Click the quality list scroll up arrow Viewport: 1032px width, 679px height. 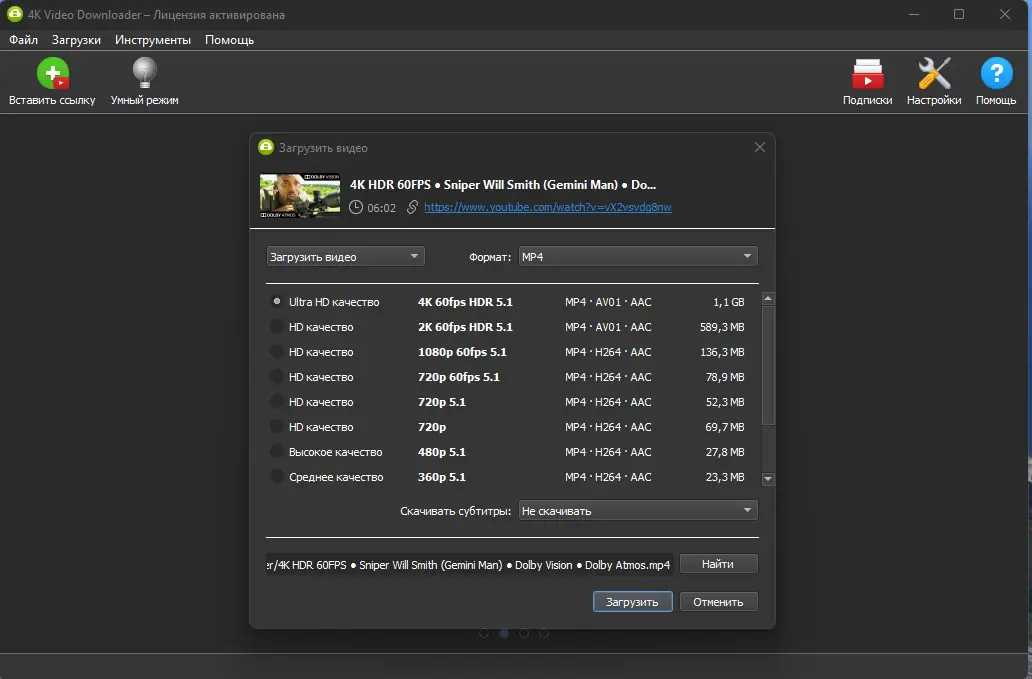[x=767, y=299]
